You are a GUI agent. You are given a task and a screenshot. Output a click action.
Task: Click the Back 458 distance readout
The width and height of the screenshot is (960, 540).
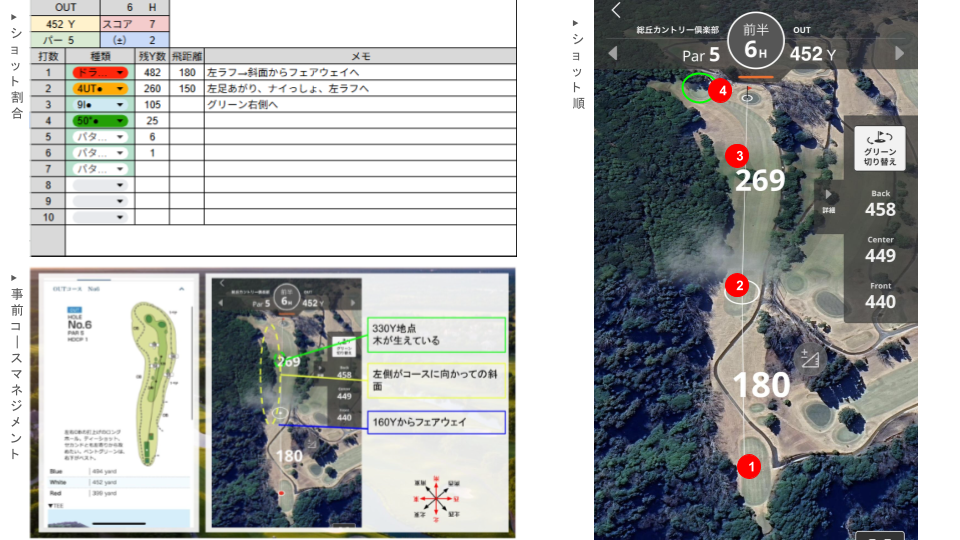[x=880, y=203]
